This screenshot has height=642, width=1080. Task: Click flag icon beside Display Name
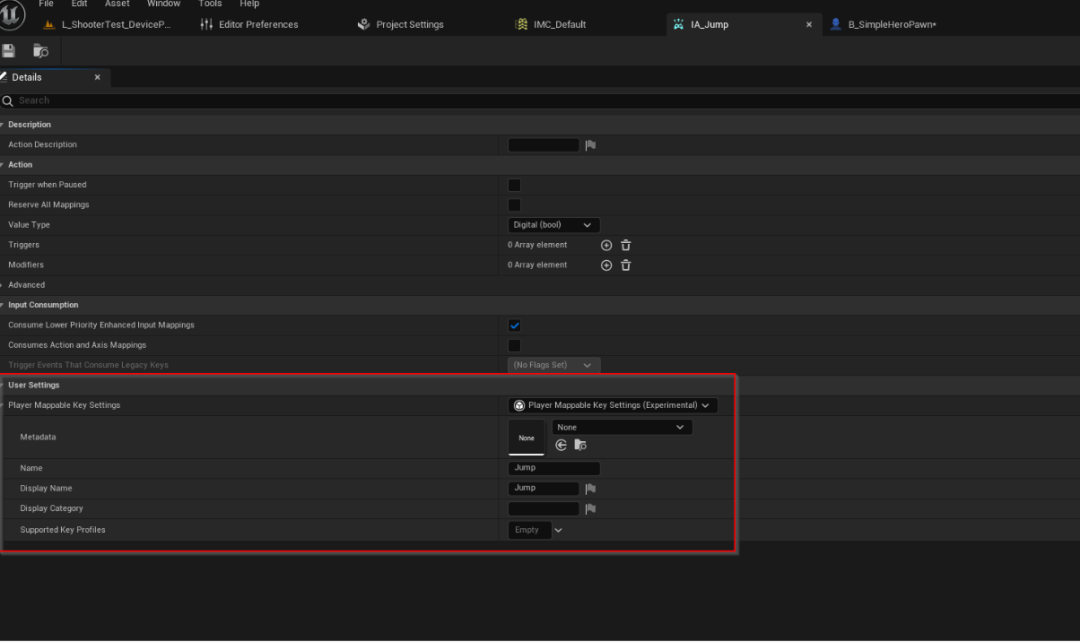coord(590,488)
